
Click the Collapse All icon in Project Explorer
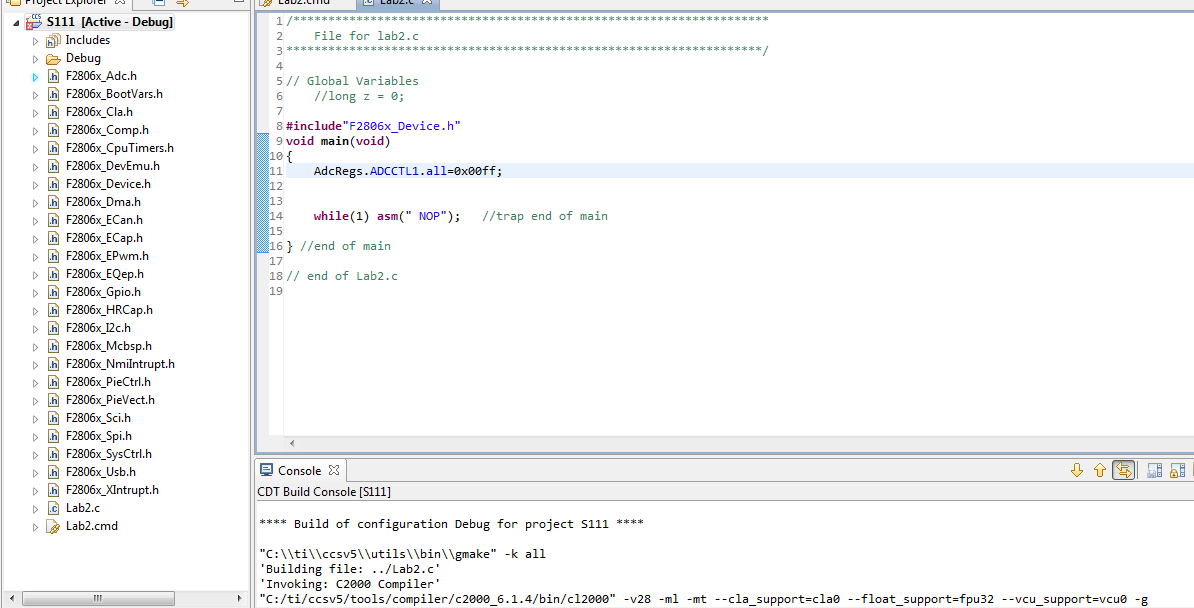[157, 4]
